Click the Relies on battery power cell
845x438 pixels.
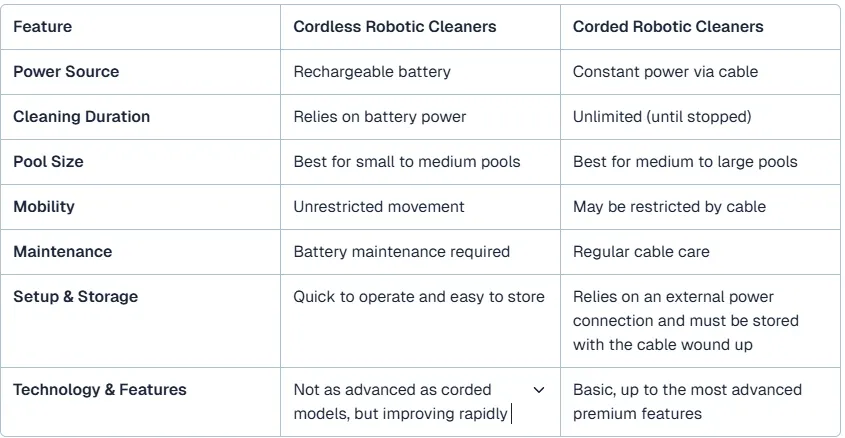click(x=420, y=117)
